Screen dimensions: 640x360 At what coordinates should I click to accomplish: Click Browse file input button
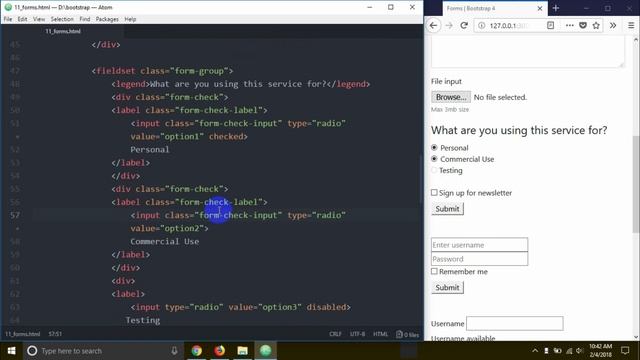point(451,97)
